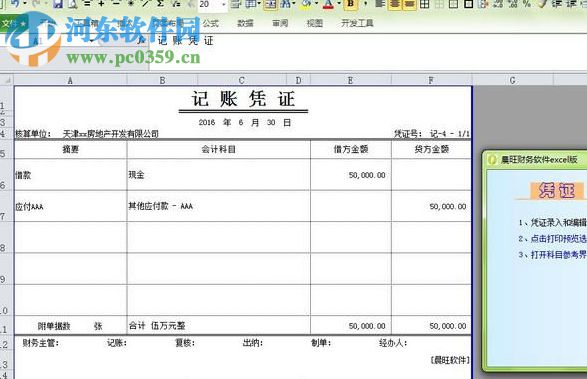587x379 pixels.
Task: Click the Undo arrow icon
Action: (x=15, y=3)
